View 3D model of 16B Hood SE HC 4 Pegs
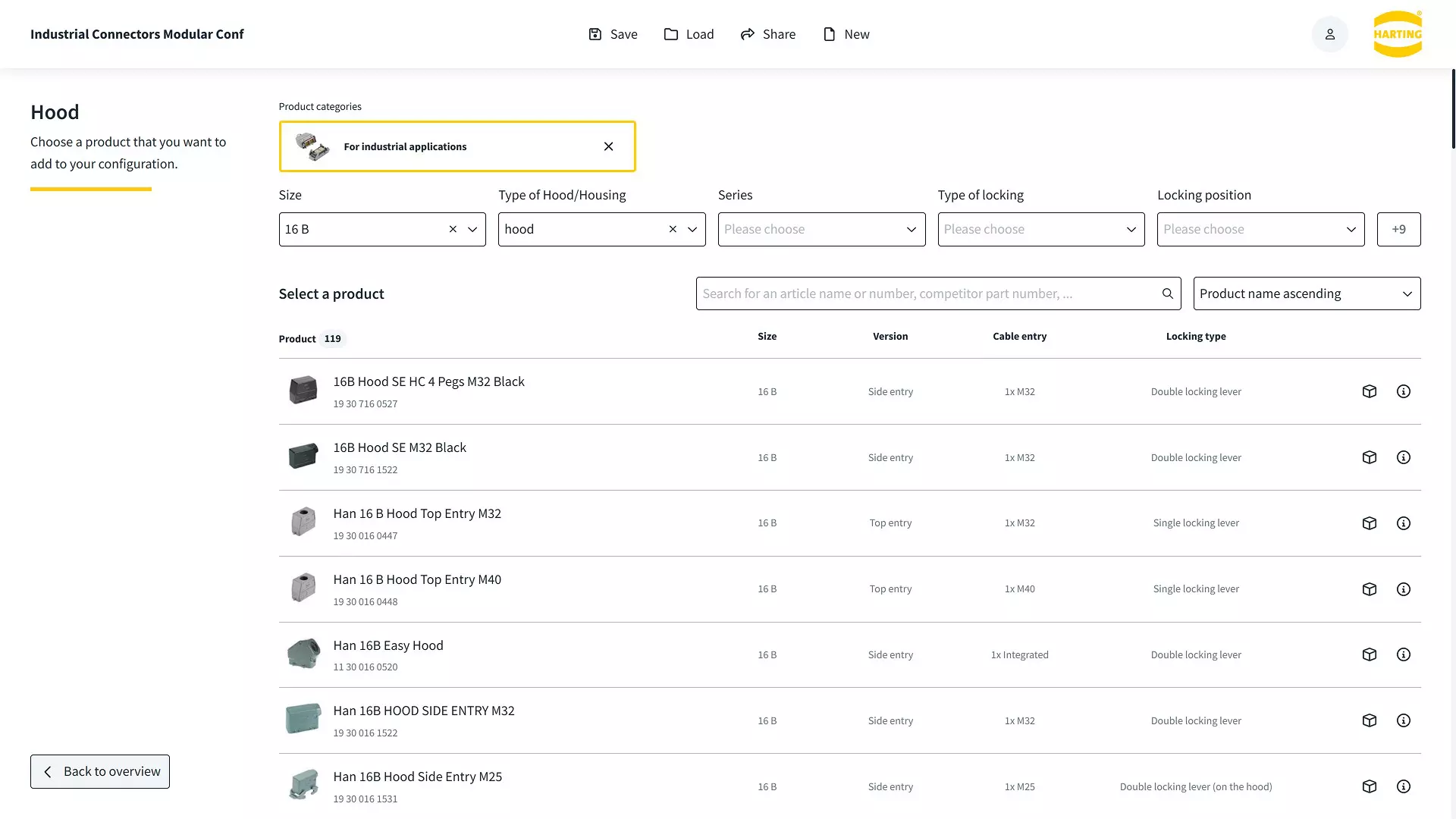This screenshot has width=1456, height=819. pos(1369,391)
